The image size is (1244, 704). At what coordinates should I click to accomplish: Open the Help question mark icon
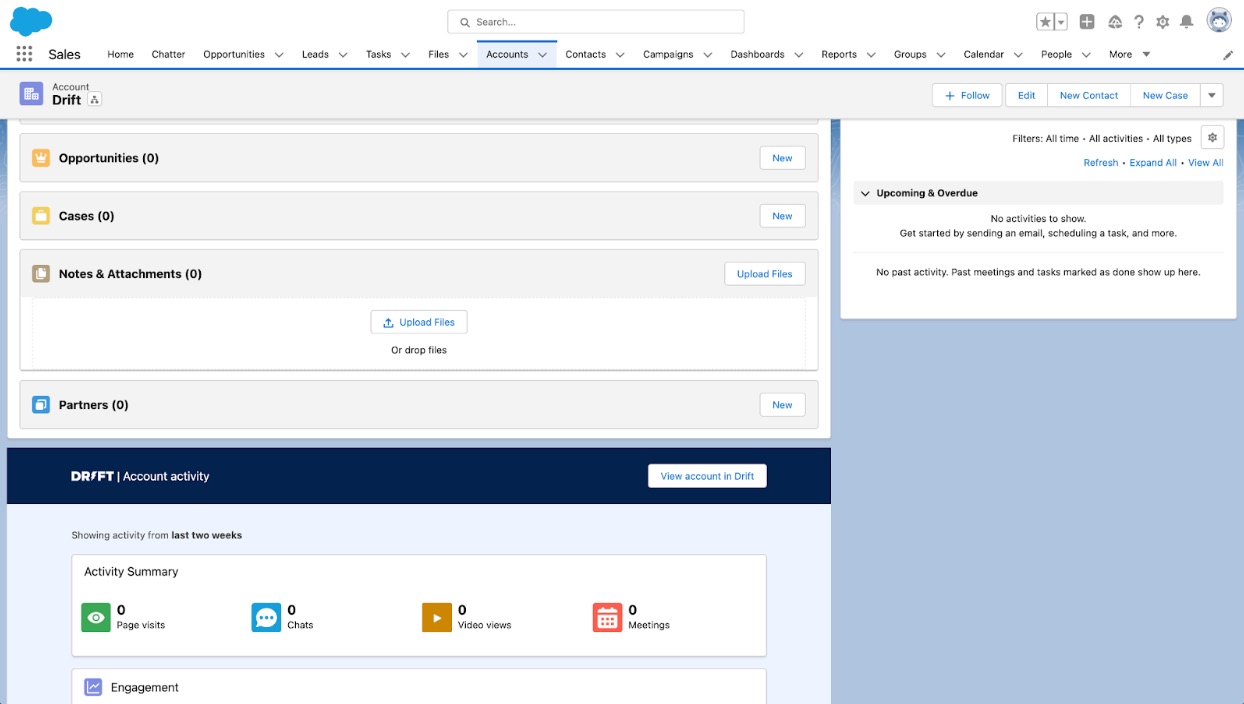click(x=1139, y=22)
